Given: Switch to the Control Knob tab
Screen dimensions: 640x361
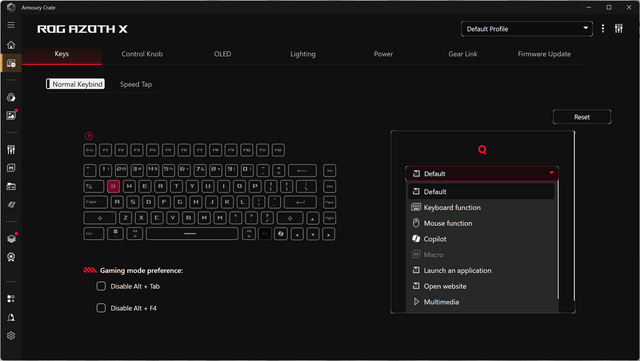Looking at the screenshot, I should [142, 54].
